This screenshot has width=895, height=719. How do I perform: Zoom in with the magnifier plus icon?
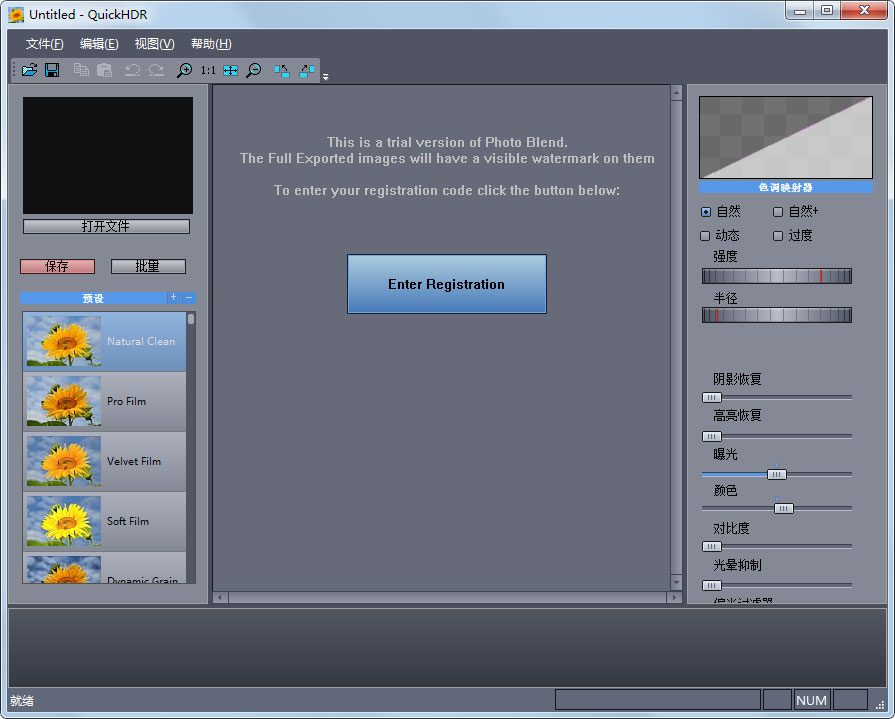point(184,70)
